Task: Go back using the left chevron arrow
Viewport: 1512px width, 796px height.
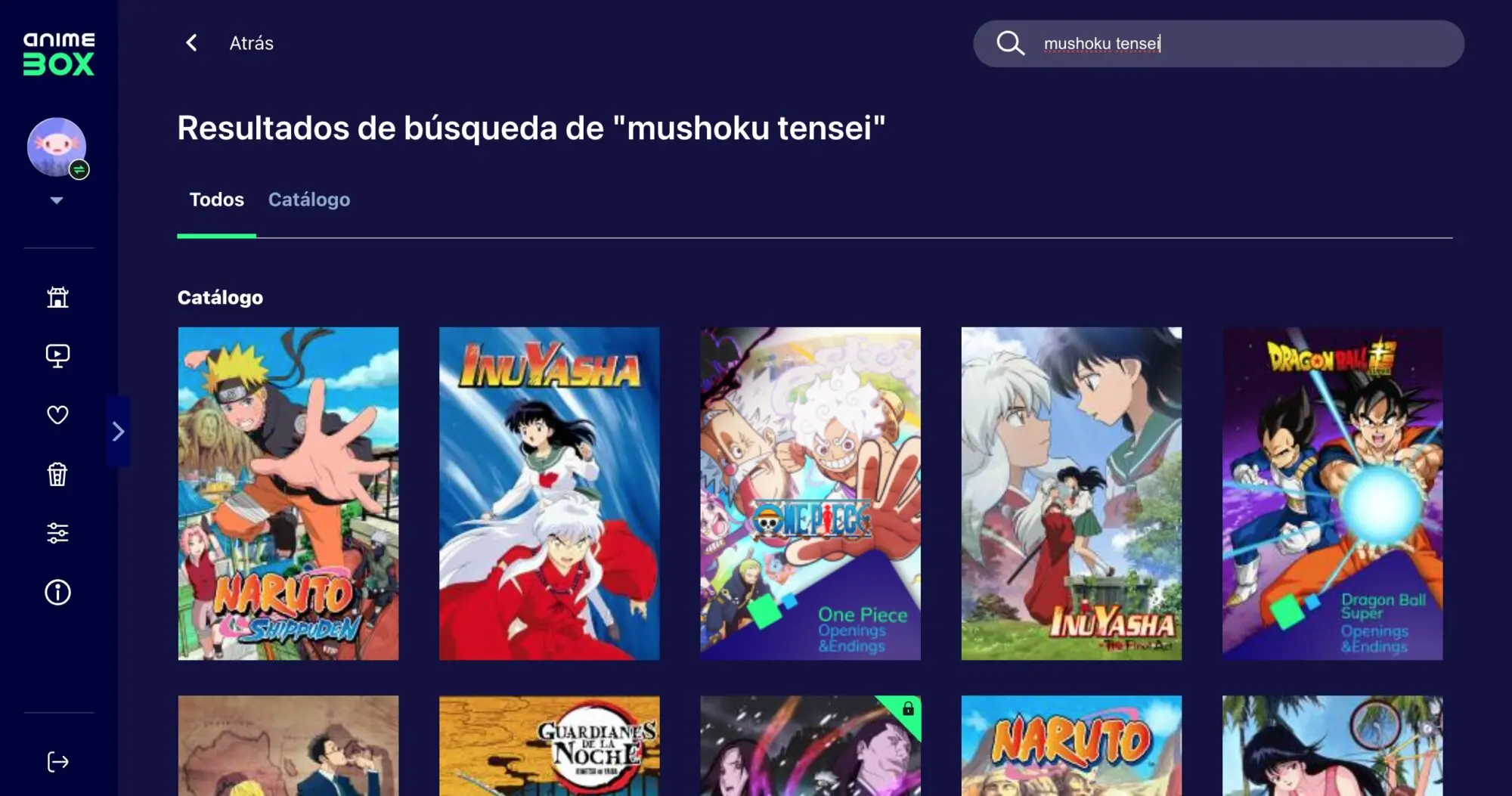Action: pos(192,43)
